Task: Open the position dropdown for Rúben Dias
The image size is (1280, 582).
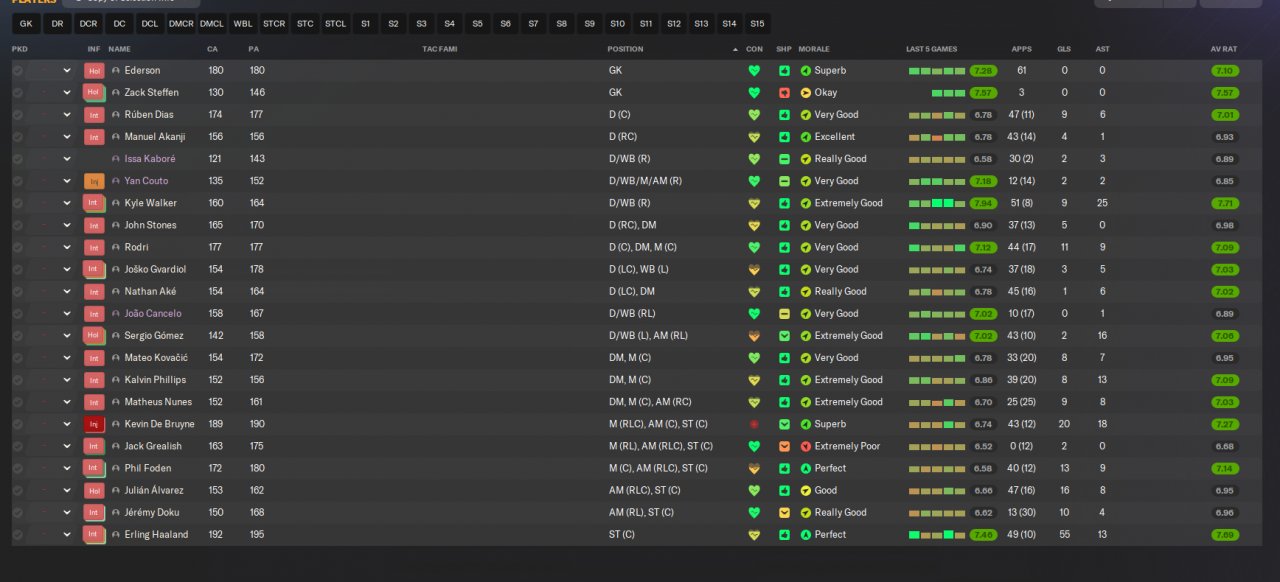Action: click(67, 115)
